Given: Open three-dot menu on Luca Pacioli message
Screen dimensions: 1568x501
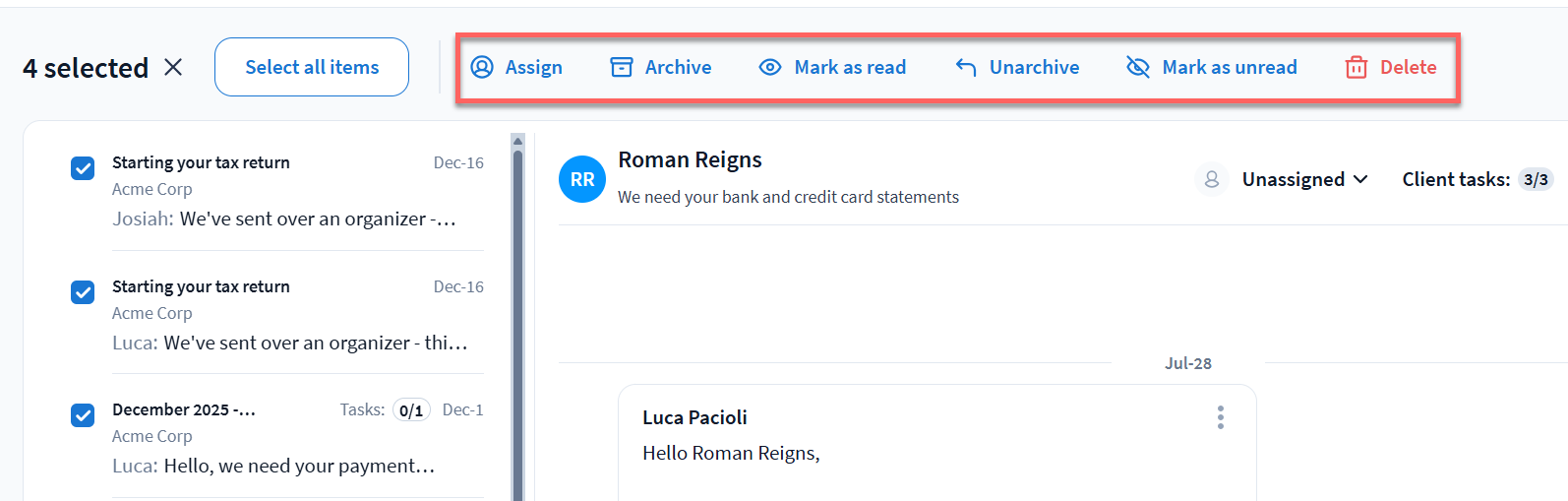Looking at the screenshot, I should [1220, 417].
